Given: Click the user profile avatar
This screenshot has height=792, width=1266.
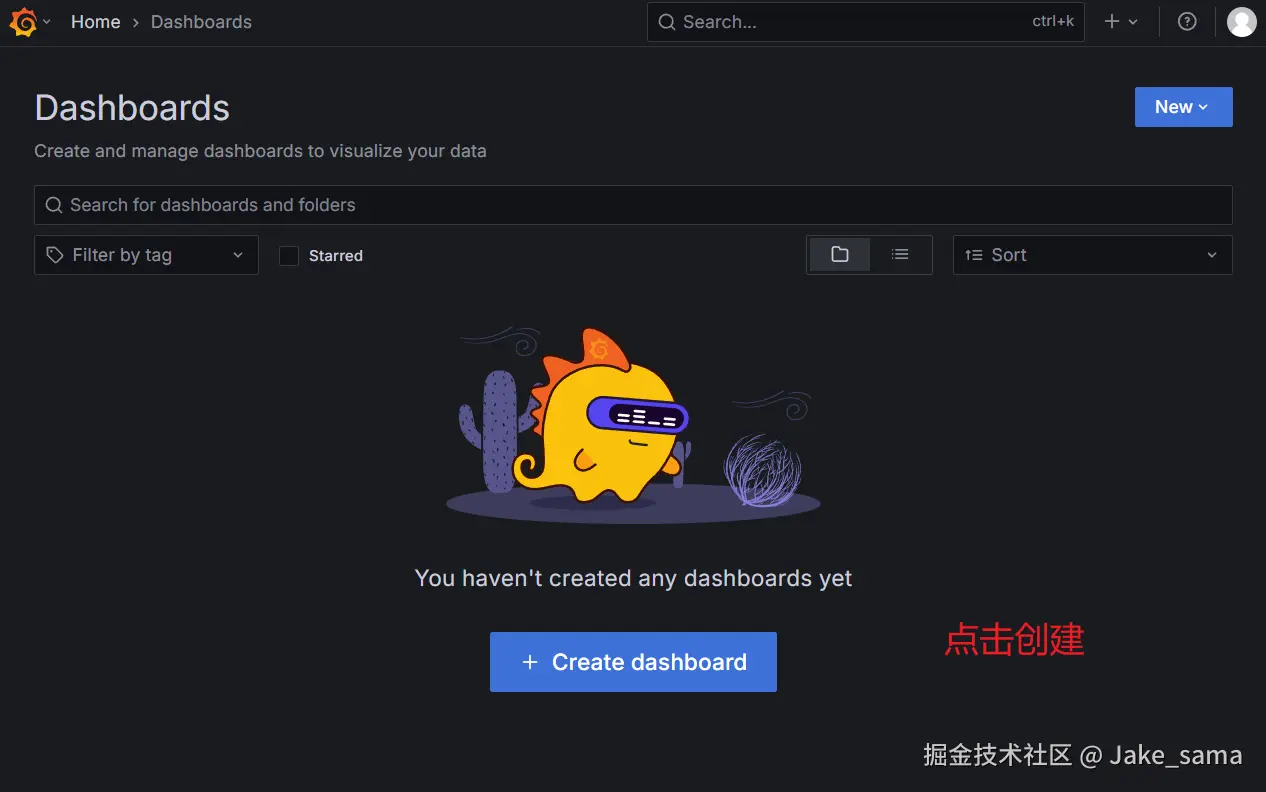Looking at the screenshot, I should tap(1241, 21).
